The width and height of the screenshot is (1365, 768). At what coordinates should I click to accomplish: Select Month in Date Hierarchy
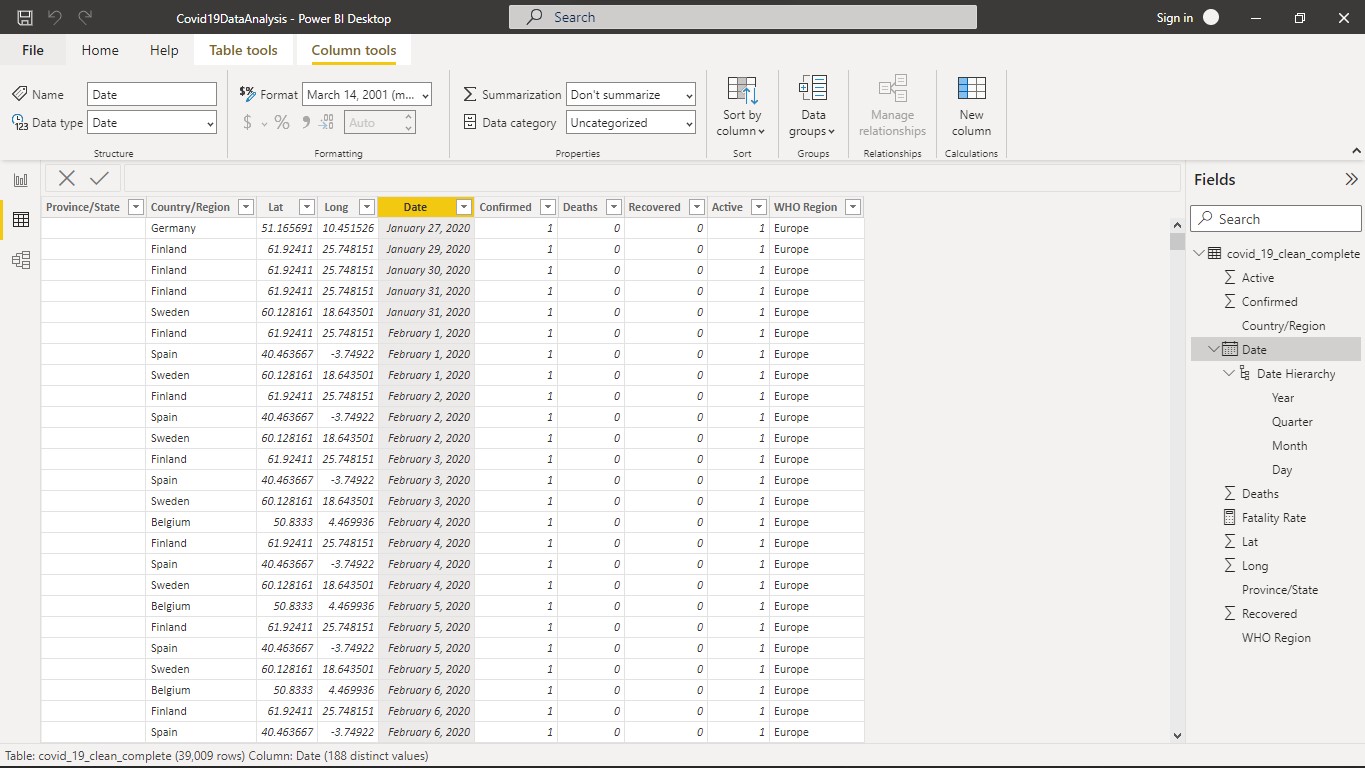(x=1289, y=445)
